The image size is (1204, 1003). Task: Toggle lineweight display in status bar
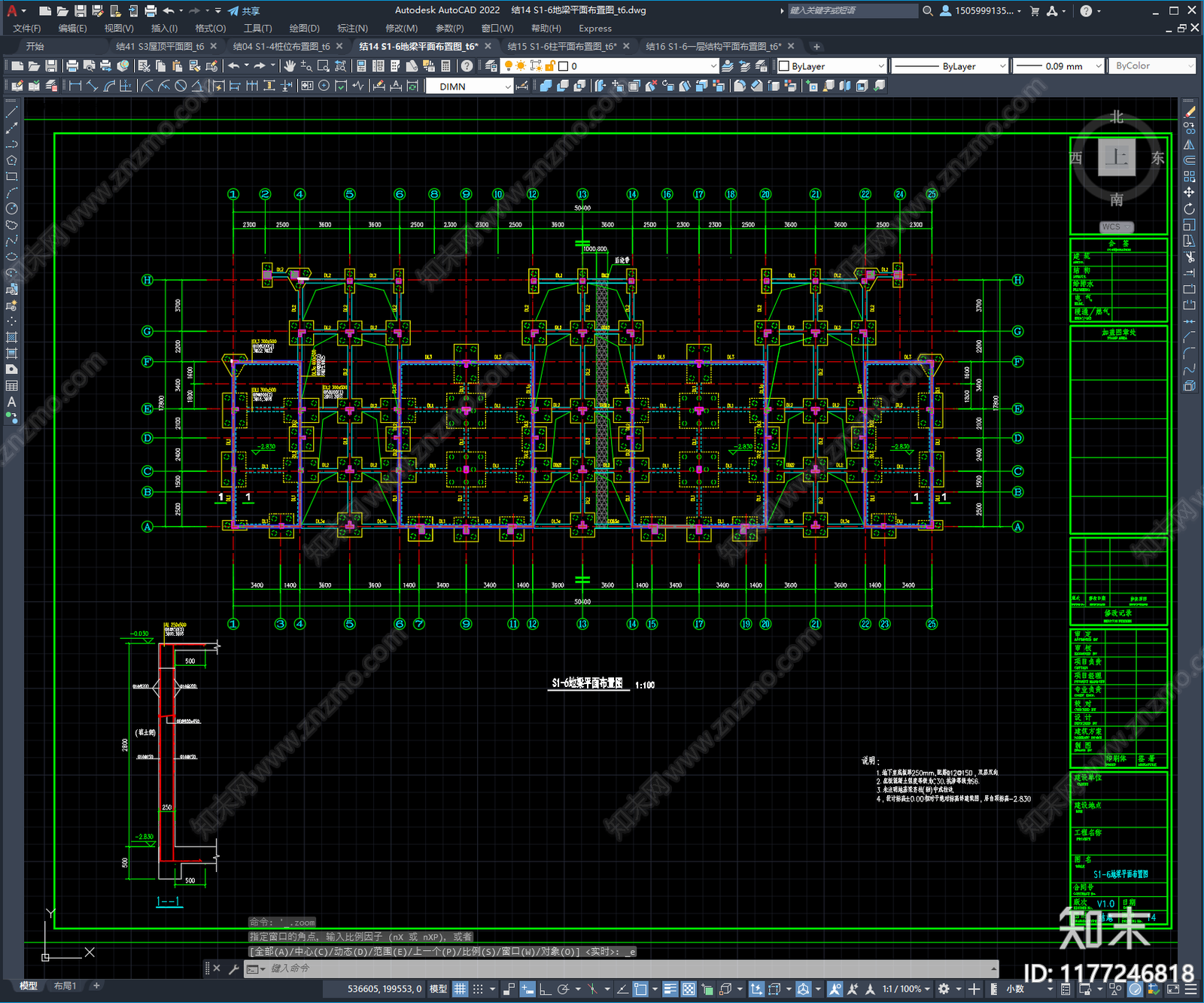[669, 989]
